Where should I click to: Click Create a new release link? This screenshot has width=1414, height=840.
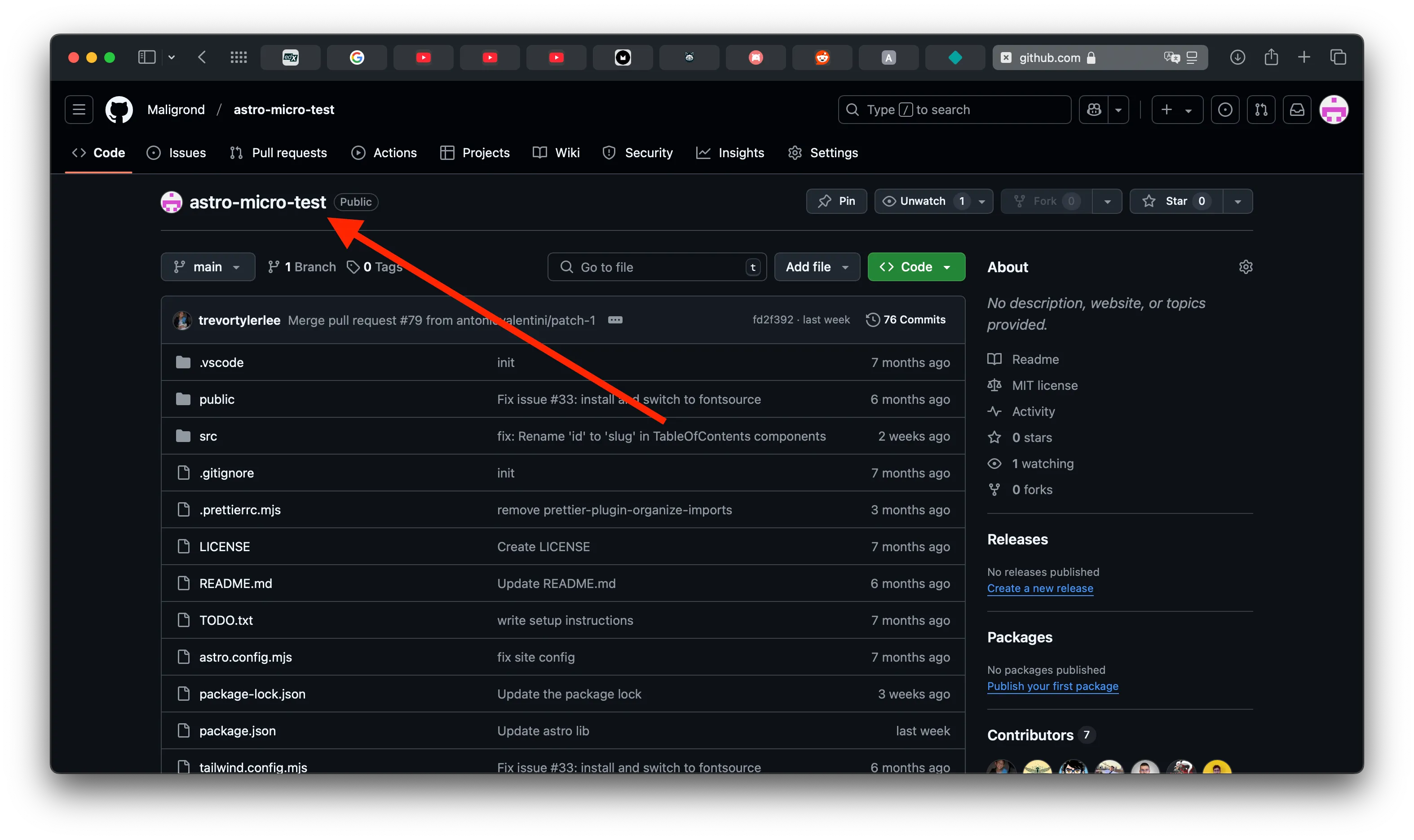tap(1040, 588)
